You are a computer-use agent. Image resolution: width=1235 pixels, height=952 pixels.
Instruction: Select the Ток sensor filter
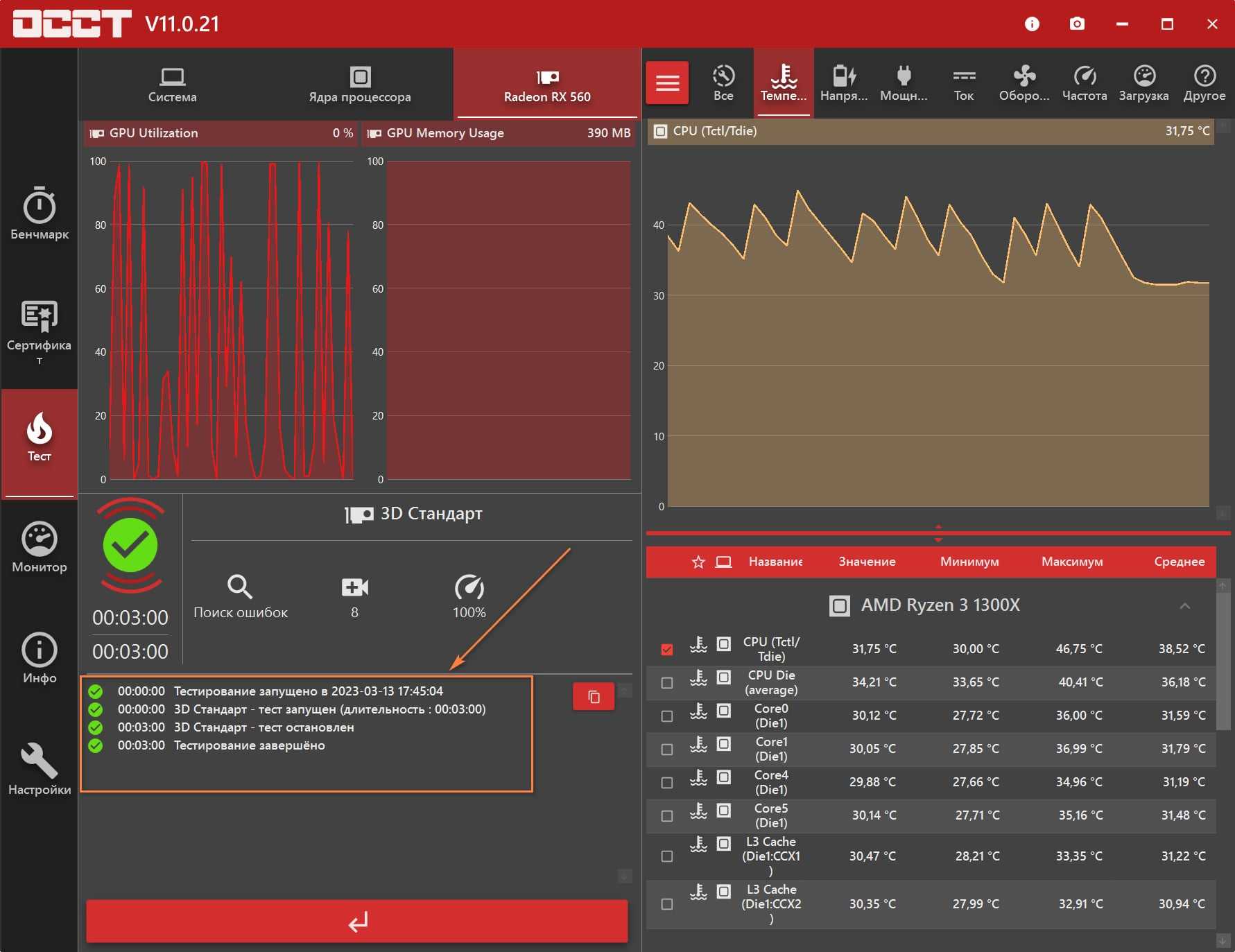coord(964,83)
